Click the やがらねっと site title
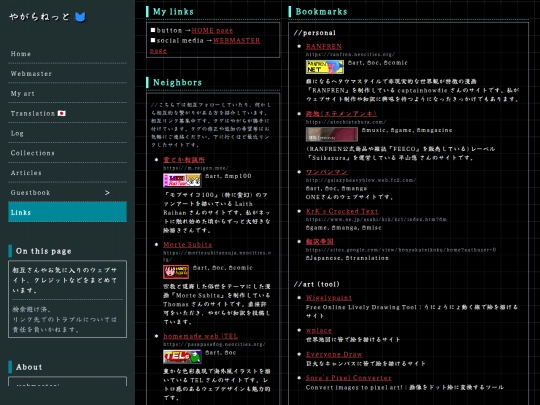540x405 pixels. coord(39,17)
